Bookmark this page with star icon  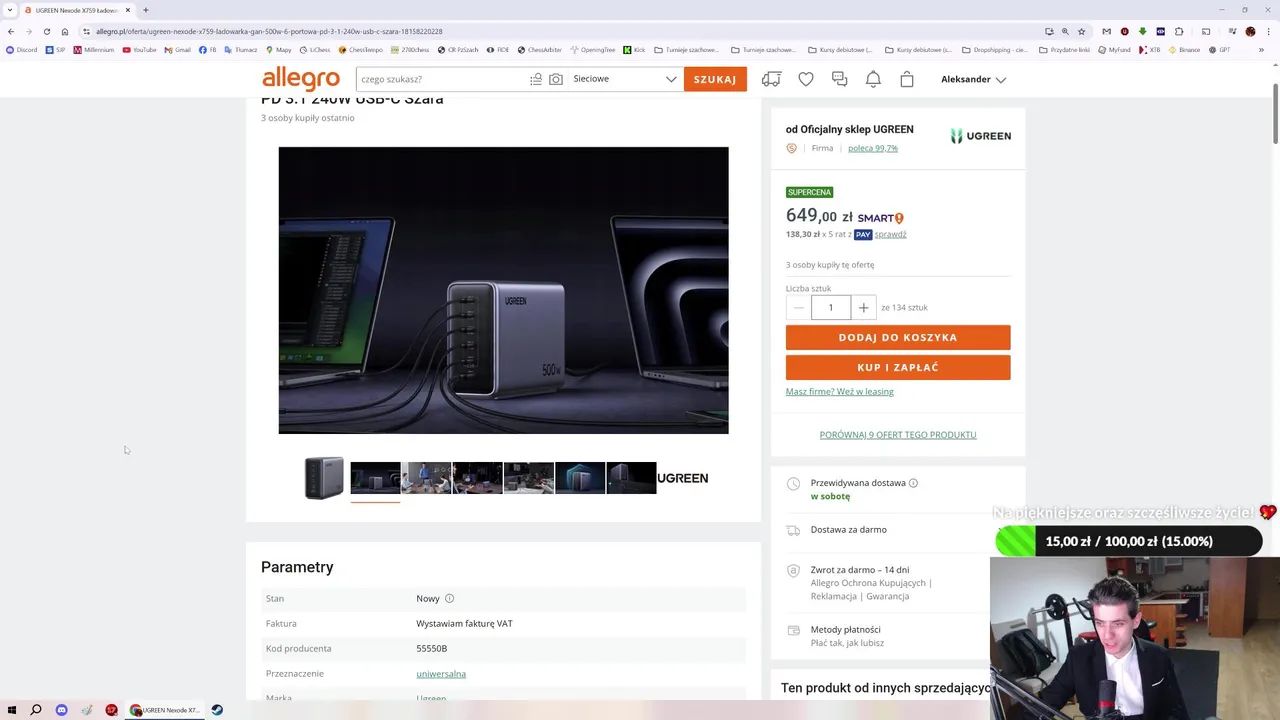(x=1081, y=31)
